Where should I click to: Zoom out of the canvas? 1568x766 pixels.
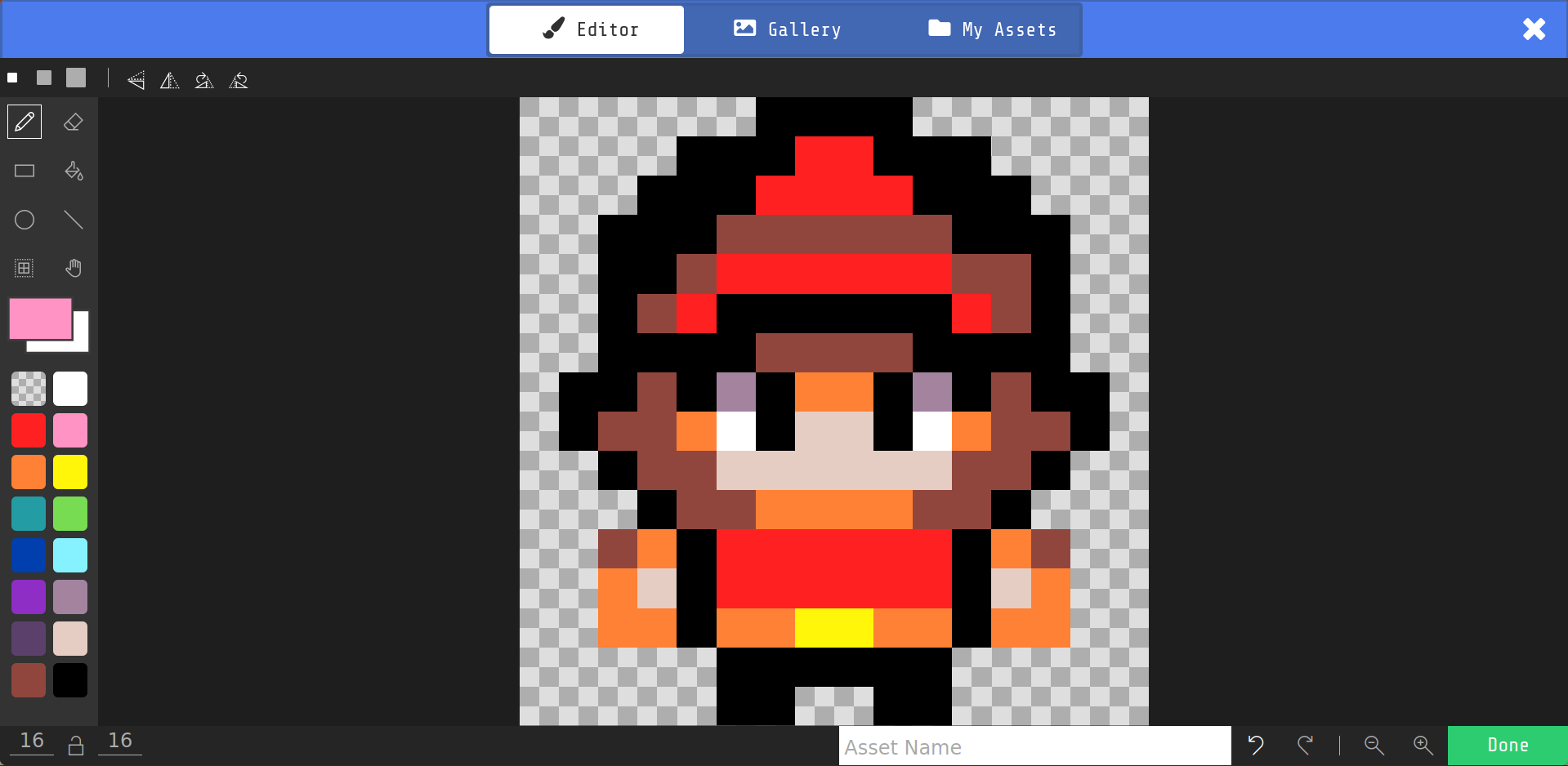pos(1374,745)
